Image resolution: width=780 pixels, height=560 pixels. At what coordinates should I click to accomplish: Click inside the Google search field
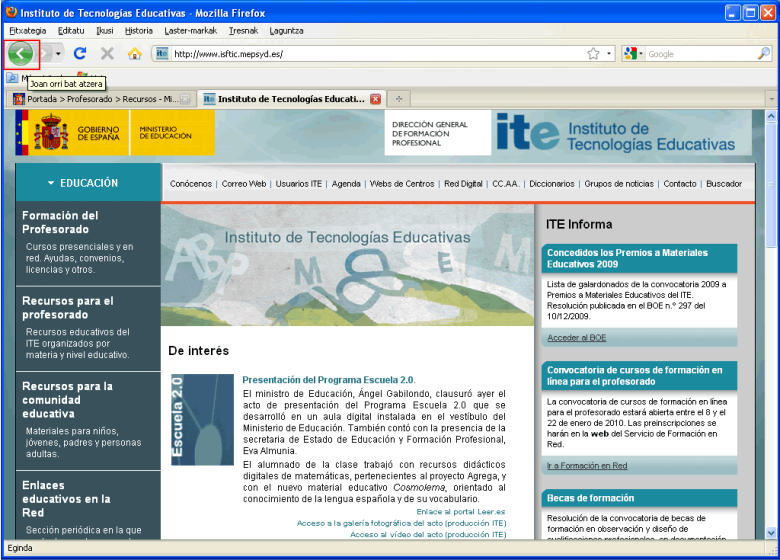click(x=700, y=54)
